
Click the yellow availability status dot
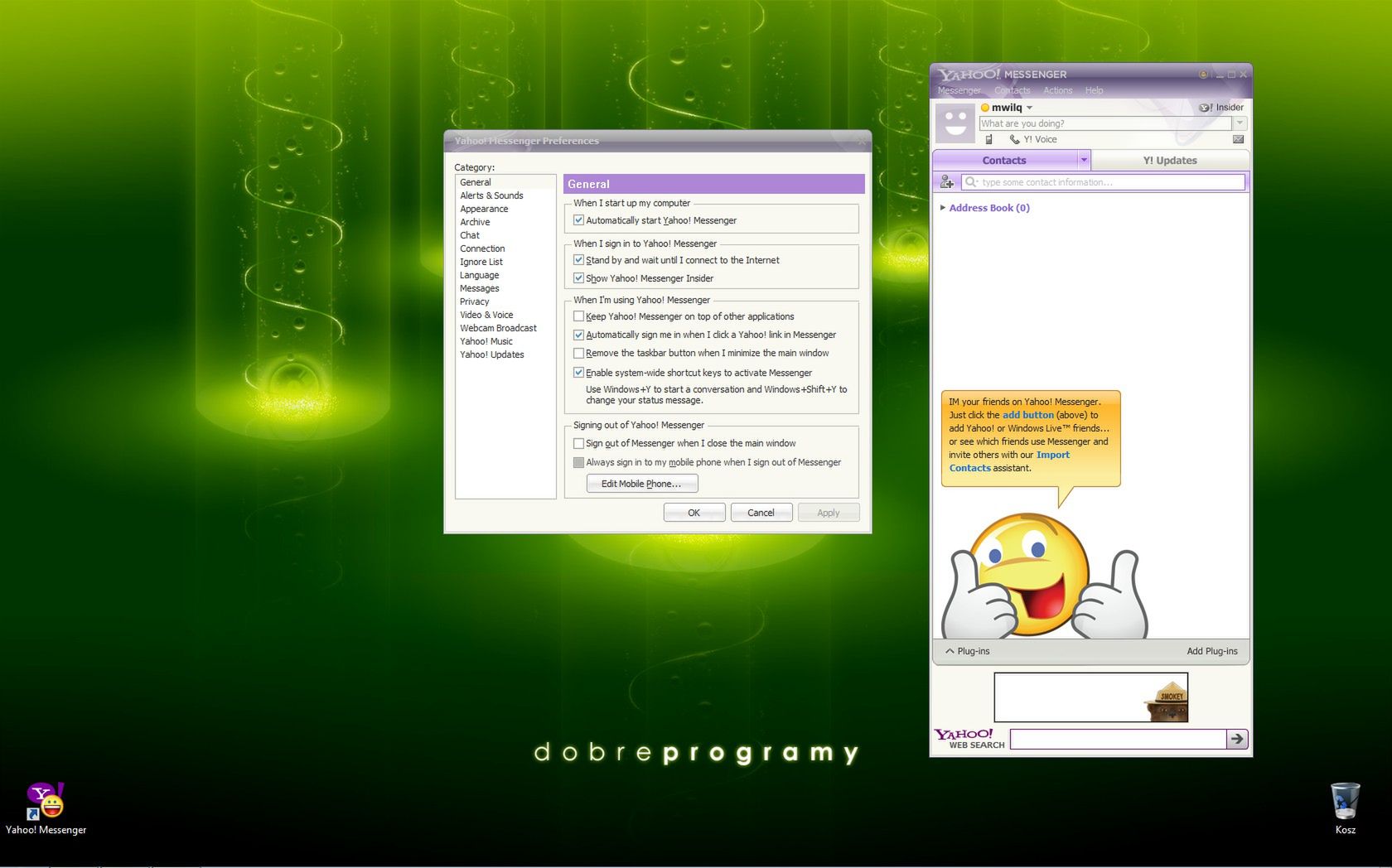[x=985, y=108]
